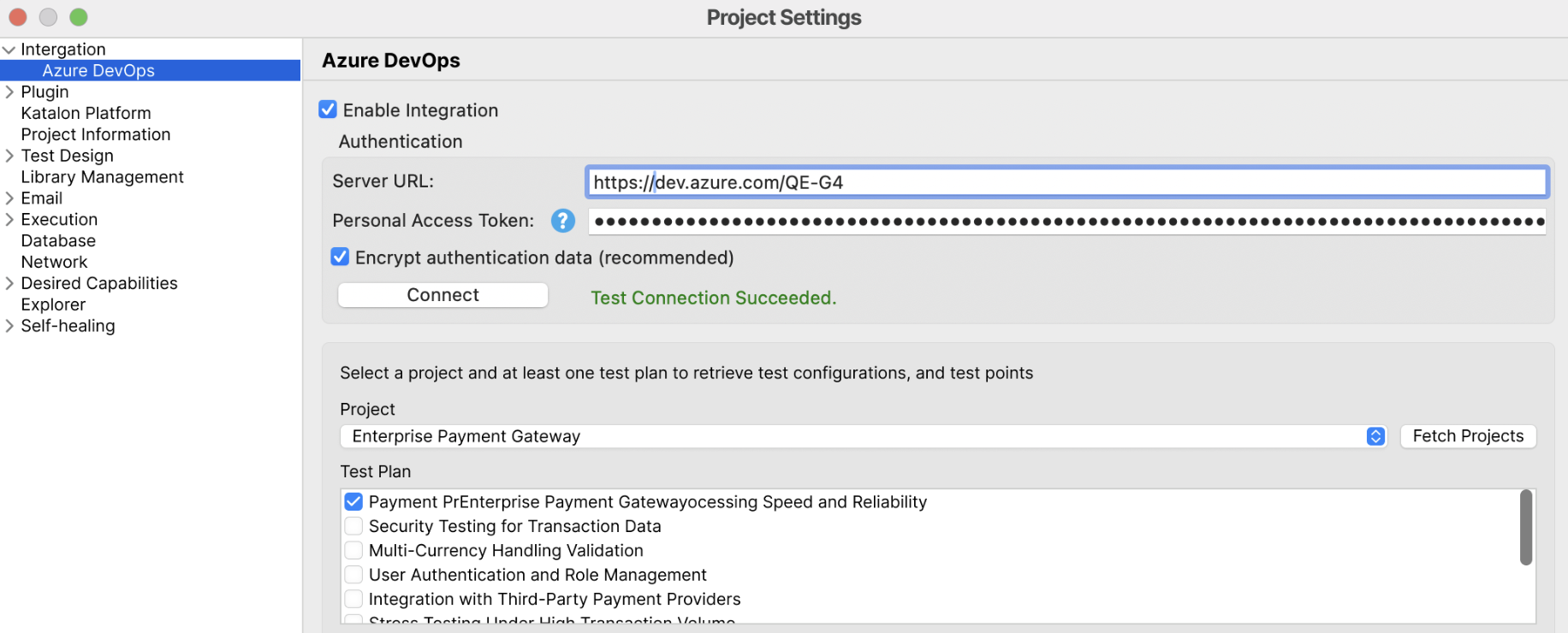Open Database settings page
Image resolution: width=1568 pixels, height=633 pixels.
pos(58,240)
